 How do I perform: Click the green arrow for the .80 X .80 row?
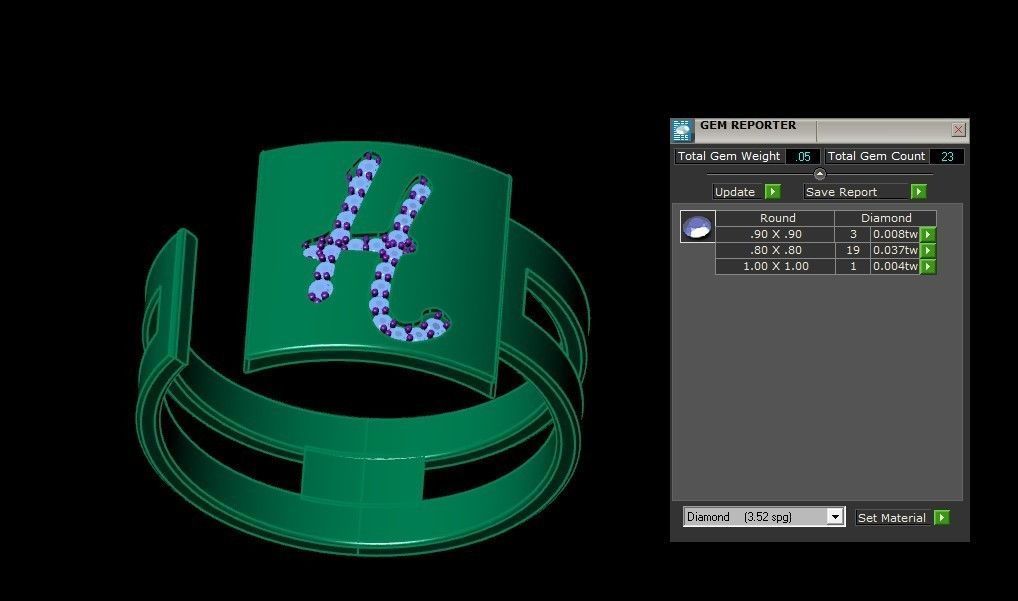[x=928, y=250]
